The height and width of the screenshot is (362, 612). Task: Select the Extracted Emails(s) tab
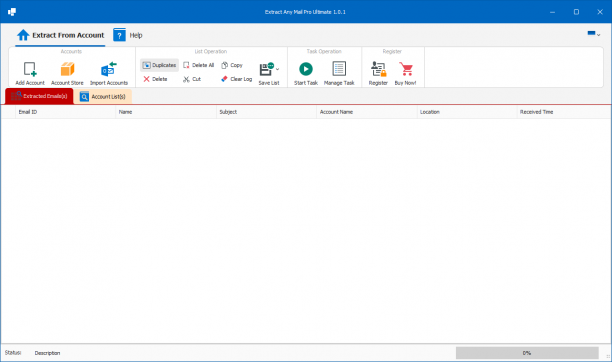point(39,96)
